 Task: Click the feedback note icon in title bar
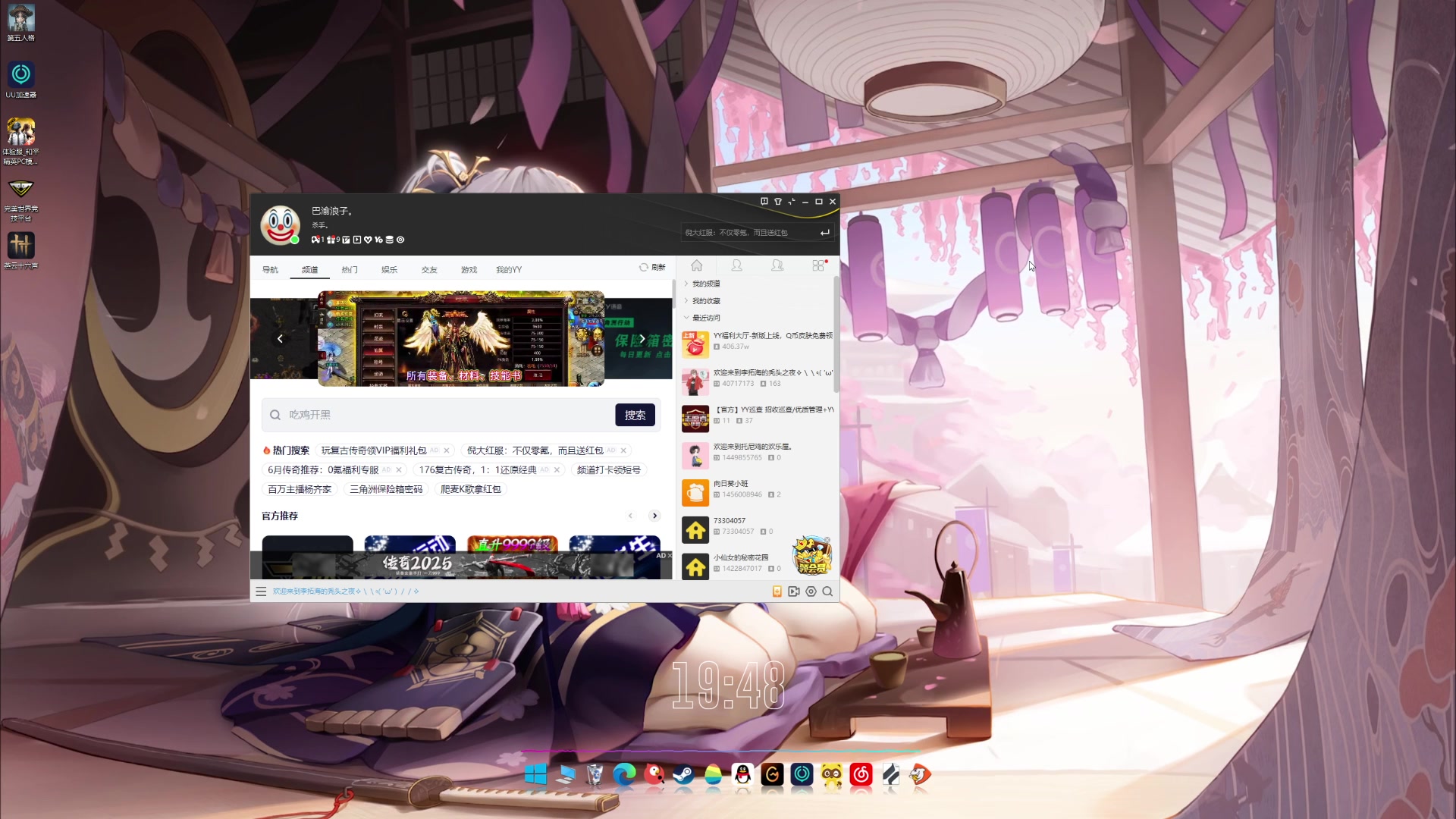(764, 202)
